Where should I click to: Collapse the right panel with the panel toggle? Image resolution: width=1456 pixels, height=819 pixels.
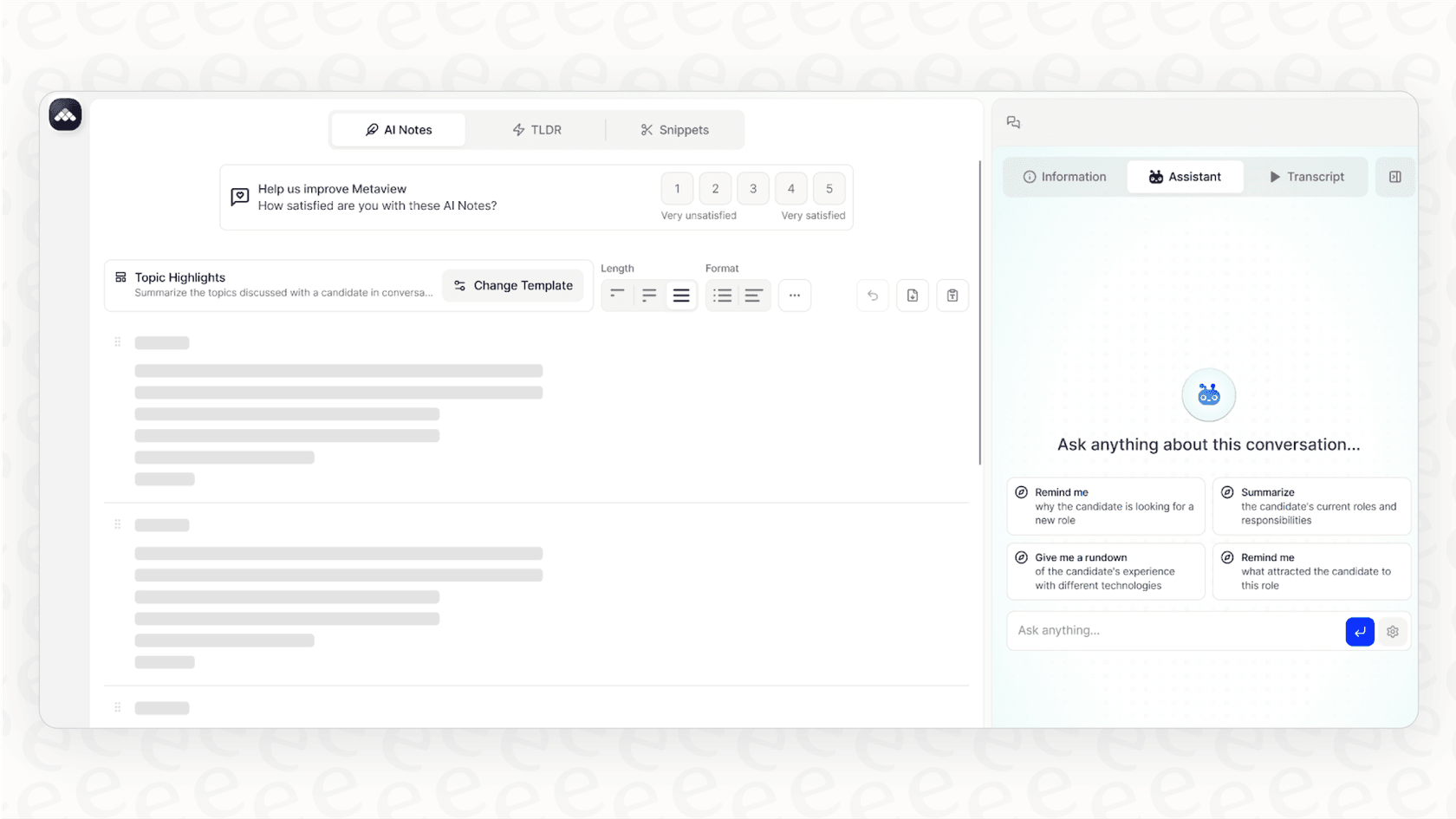pos(1395,176)
